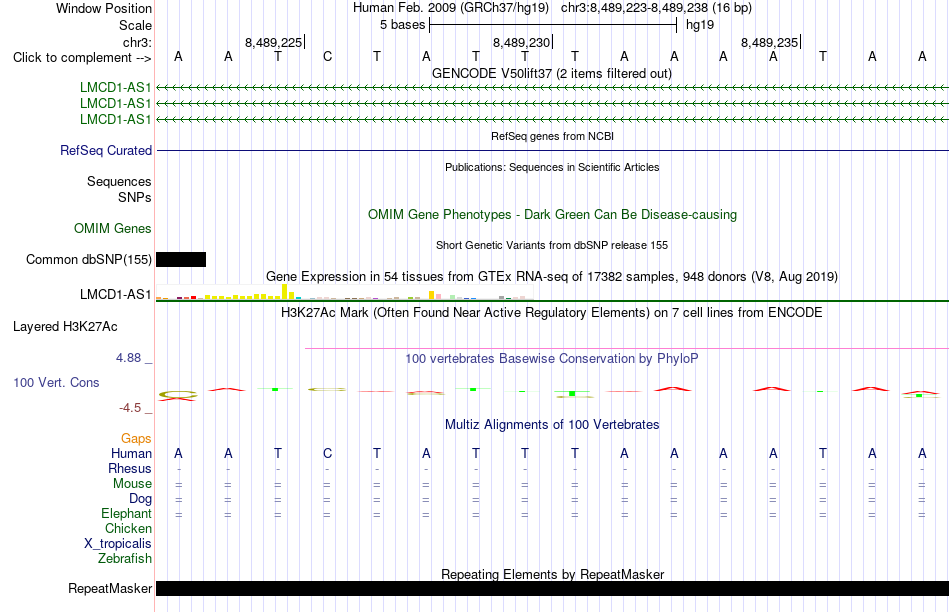Image resolution: width=950 pixels, height=612 pixels.
Task: Click the 4.88 conservation scale value
Action: pyautogui.click(x=128, y=358)
